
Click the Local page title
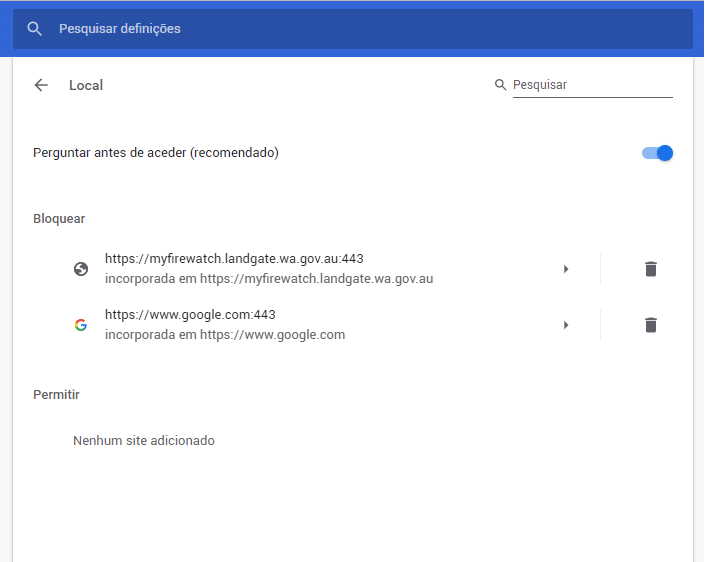[86, 85]
